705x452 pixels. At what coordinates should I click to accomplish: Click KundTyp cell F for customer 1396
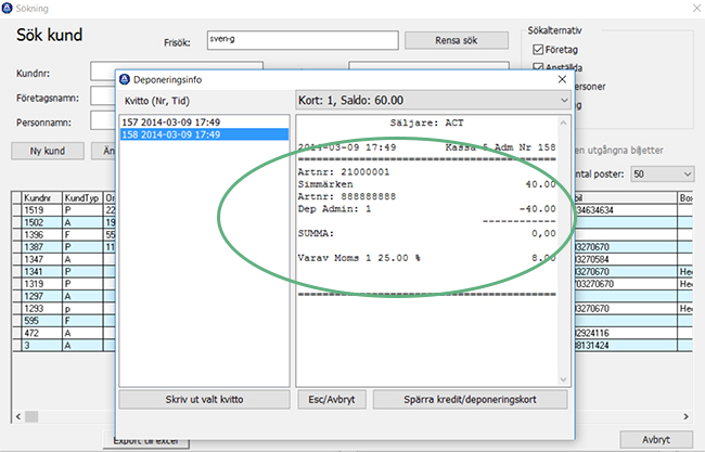(x=82, y=235)
